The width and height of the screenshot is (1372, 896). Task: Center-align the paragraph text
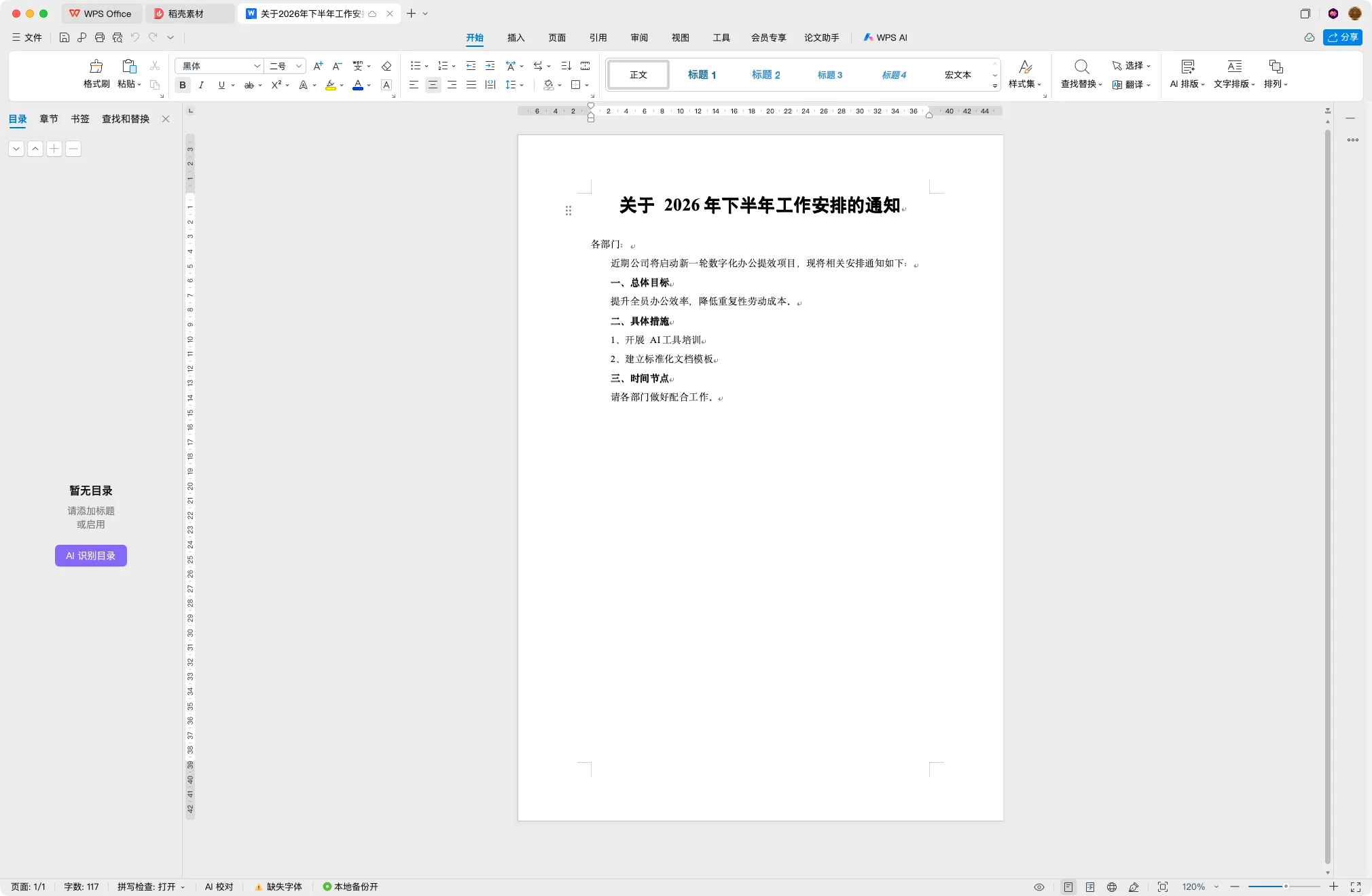point(433,85)
